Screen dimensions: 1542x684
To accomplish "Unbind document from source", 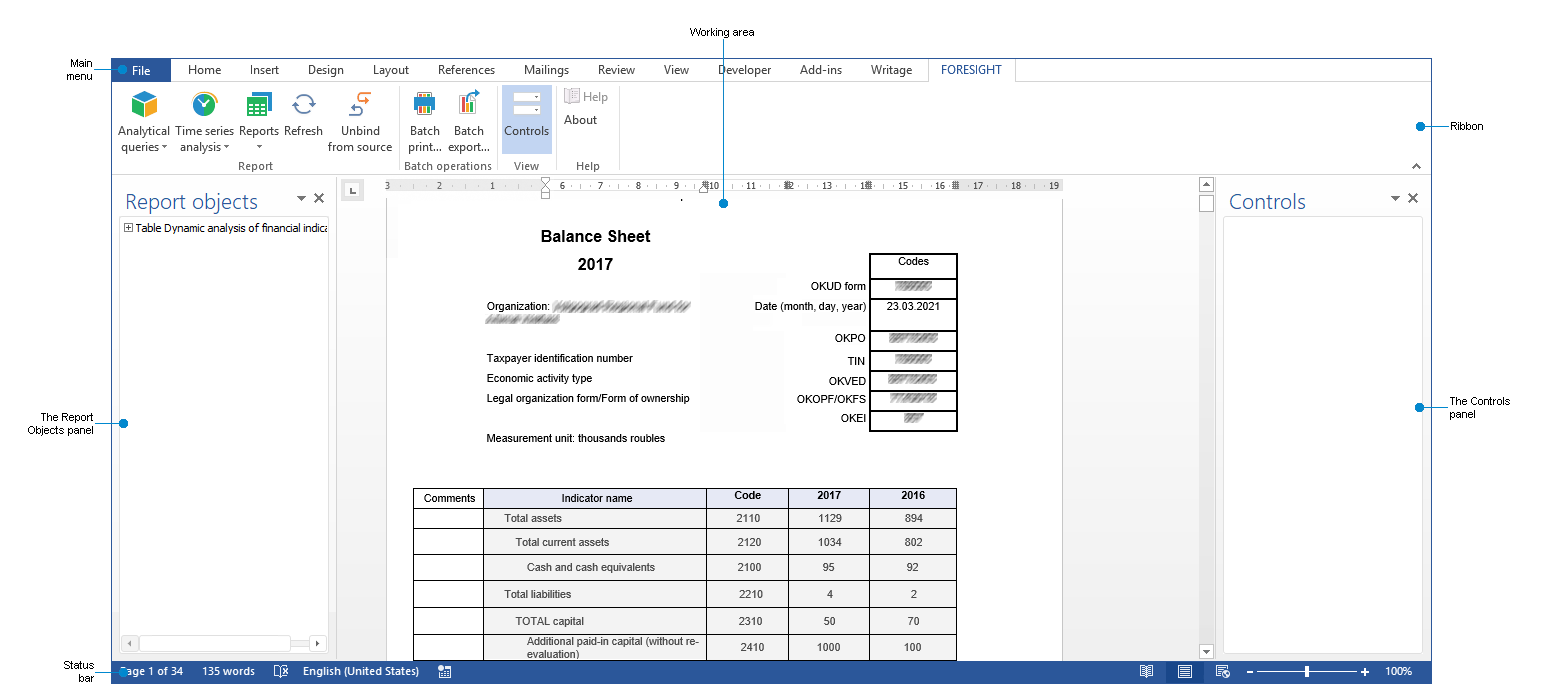I will [359, 118].
